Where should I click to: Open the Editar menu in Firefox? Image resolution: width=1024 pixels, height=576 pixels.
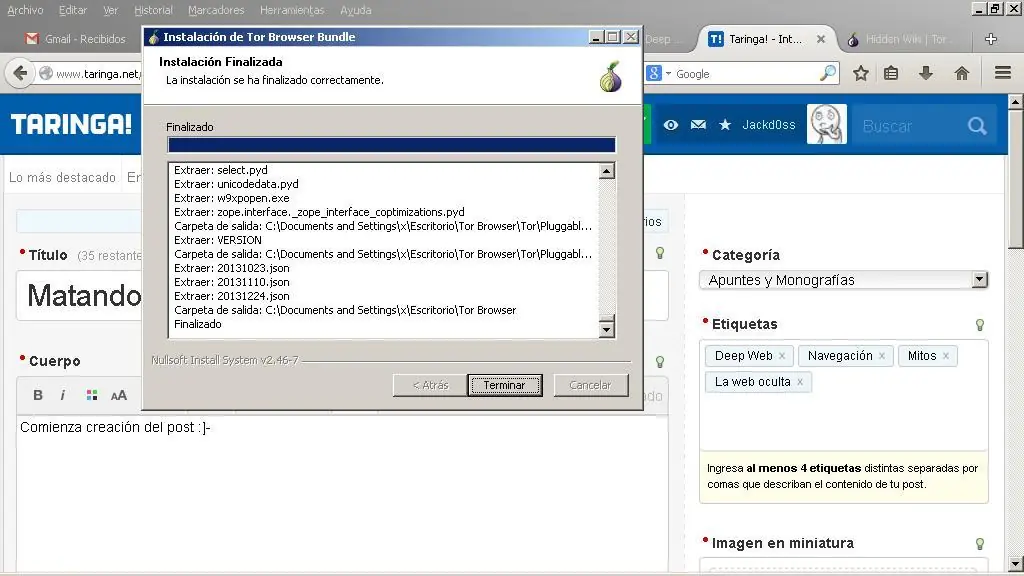(72, 10)
